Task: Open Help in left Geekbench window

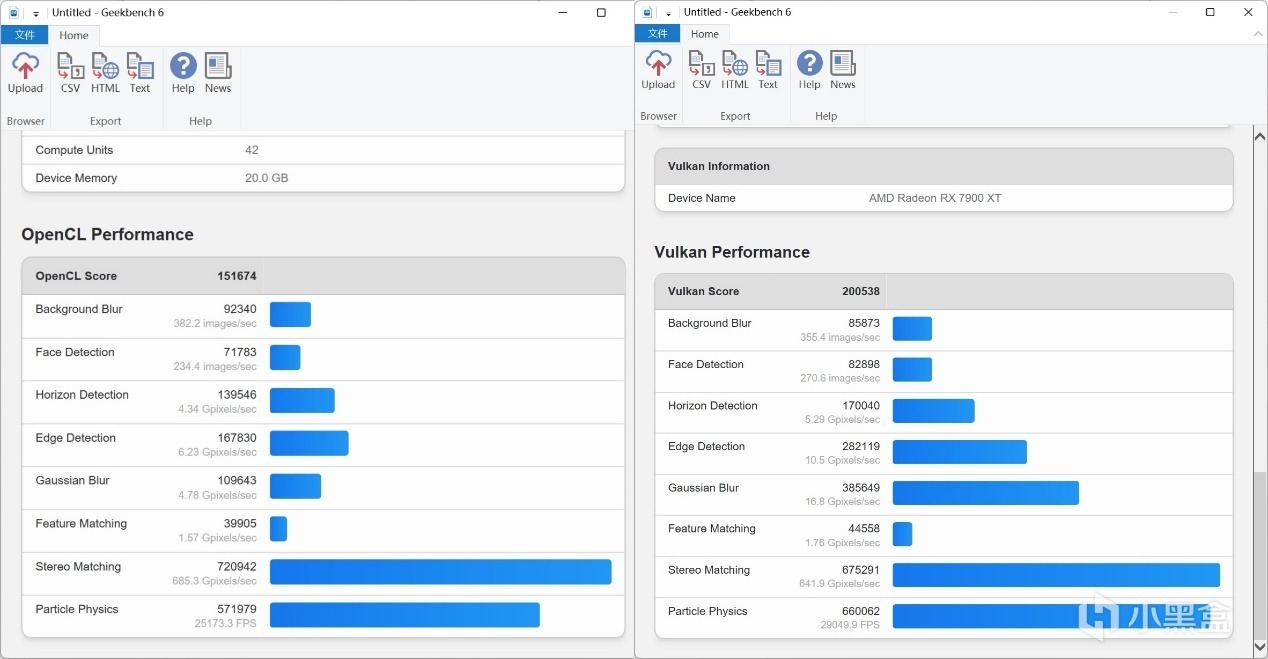Action: (183, 74)
